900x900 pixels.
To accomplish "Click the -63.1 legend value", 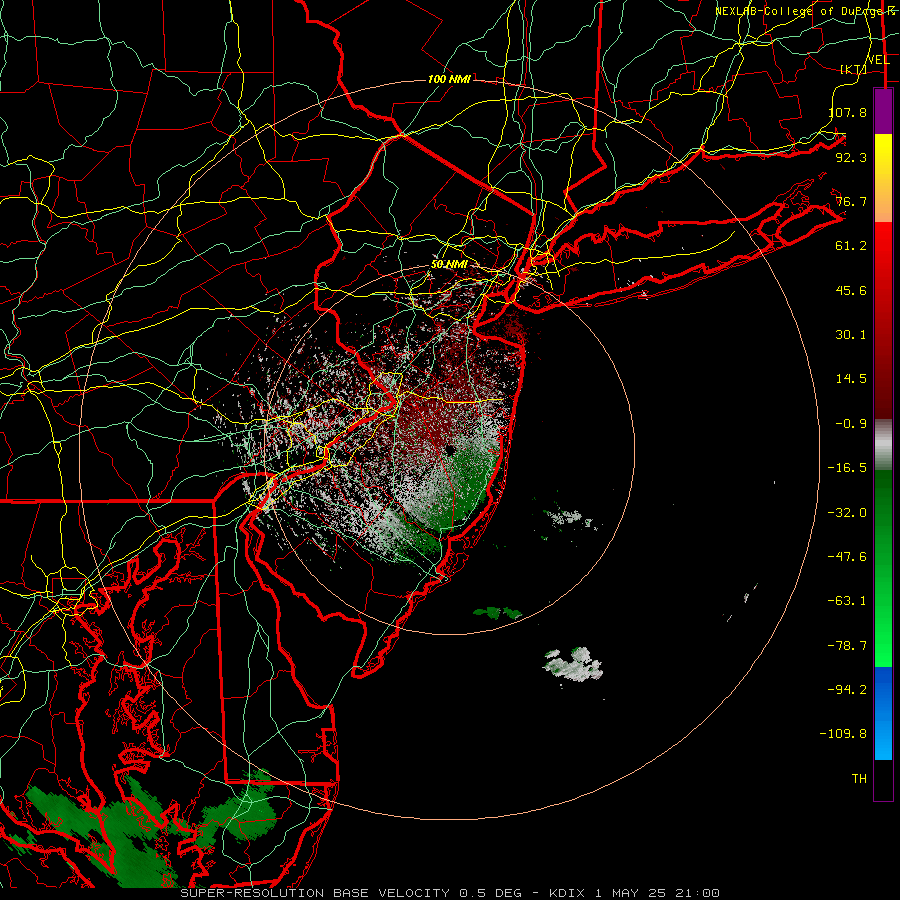I will point(847,601).
